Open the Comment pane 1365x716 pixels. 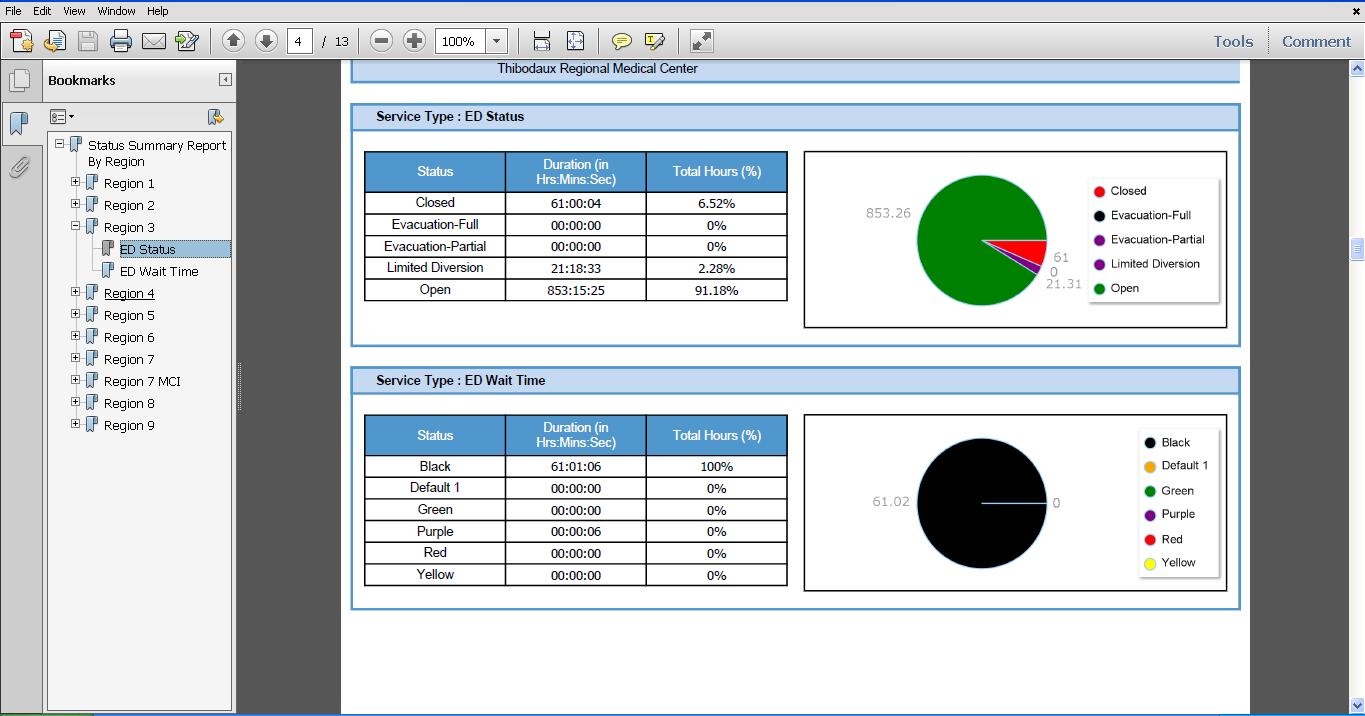(1316, 41)
